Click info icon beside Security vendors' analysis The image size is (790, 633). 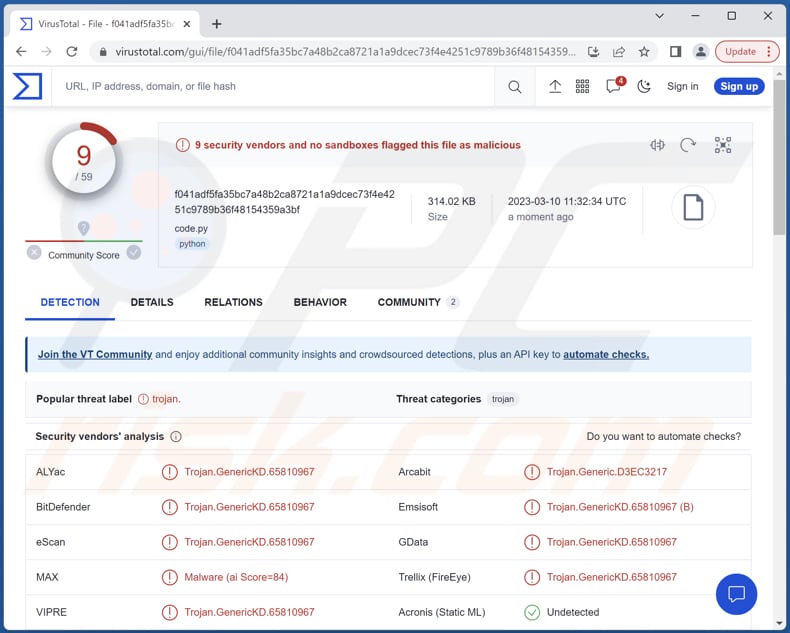click(x=176, y=437)
